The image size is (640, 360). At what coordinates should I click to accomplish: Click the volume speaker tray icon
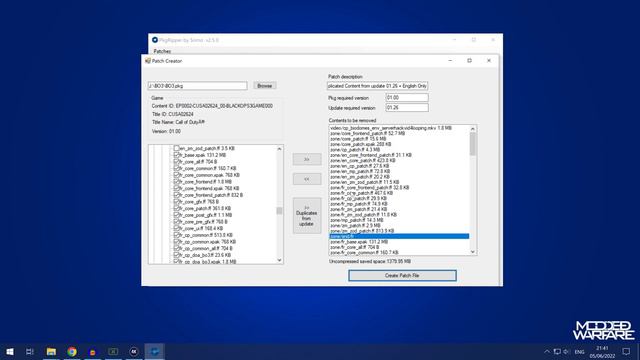(x=566, y=351)
